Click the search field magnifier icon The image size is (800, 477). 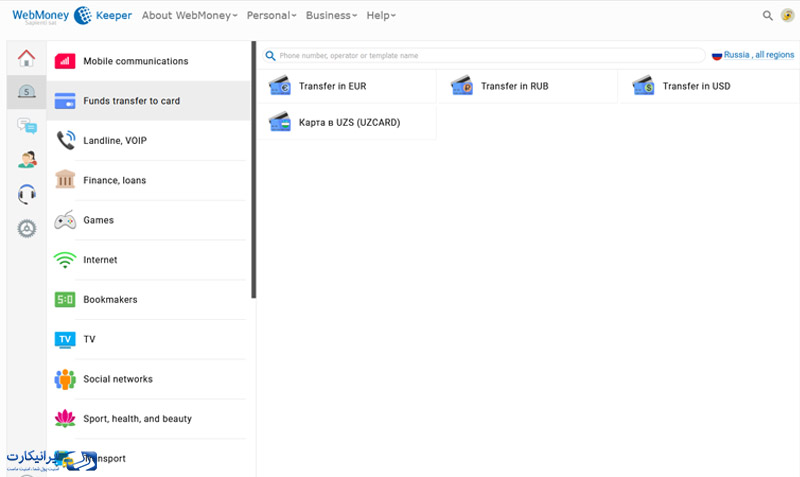tap(270, 56)
